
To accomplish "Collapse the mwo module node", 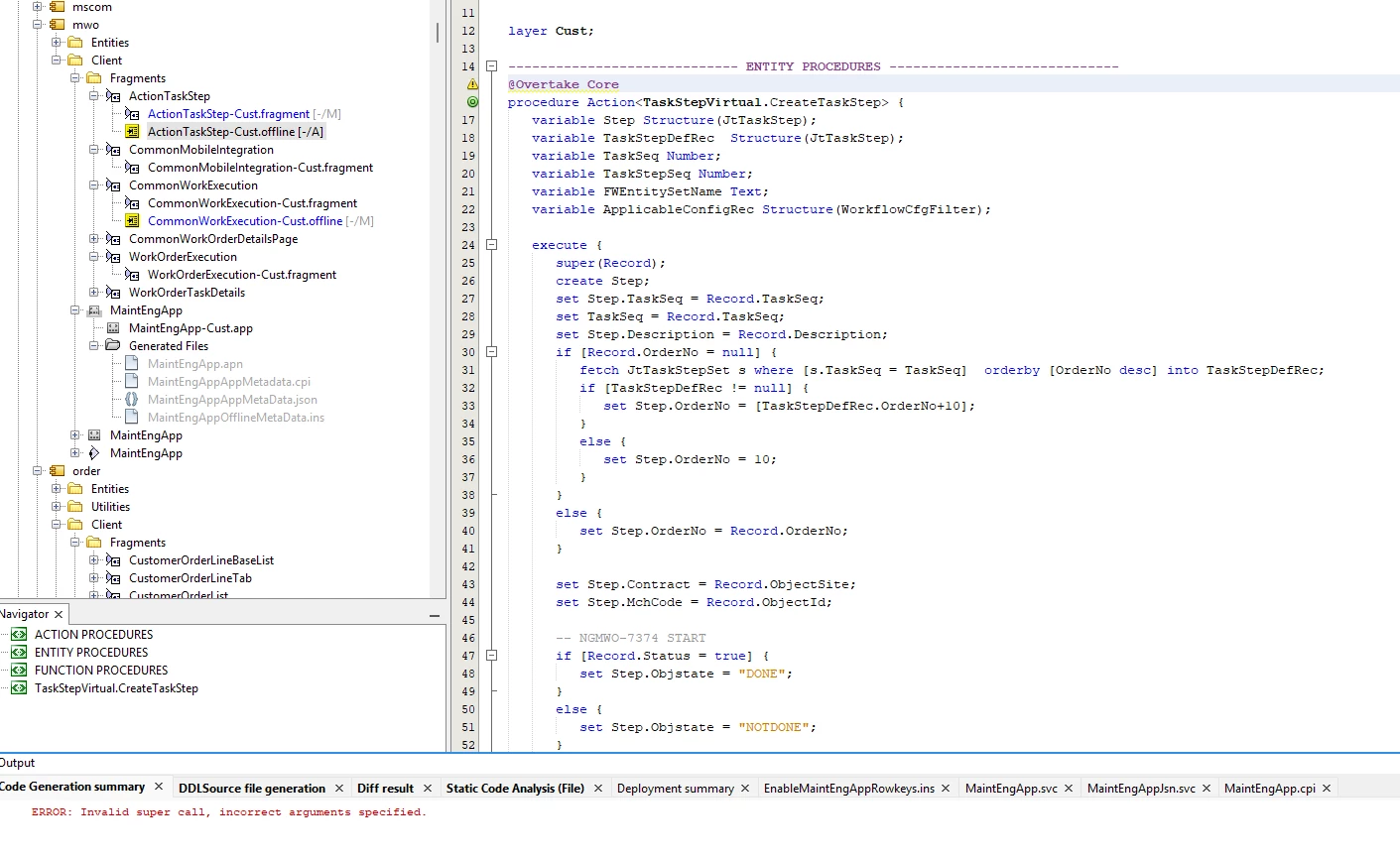I will click(x=38, y=25).
